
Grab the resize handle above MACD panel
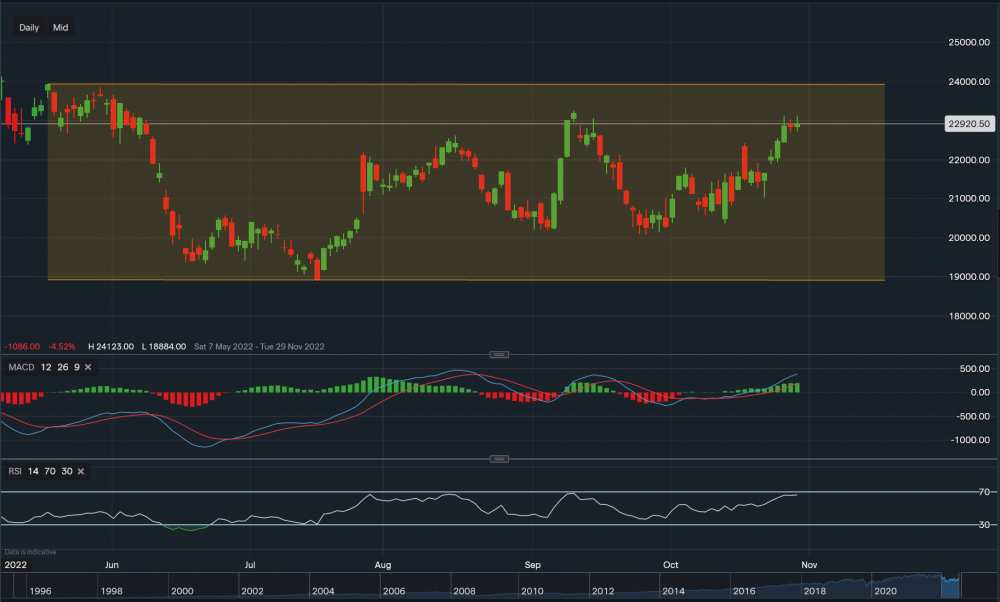point(499,354)
